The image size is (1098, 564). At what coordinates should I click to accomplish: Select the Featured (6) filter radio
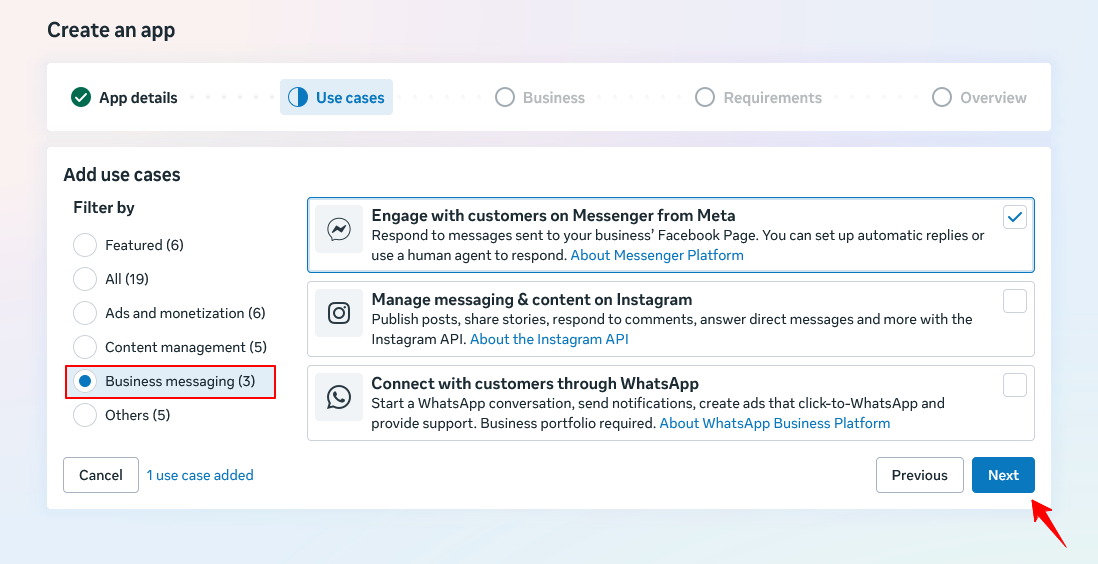click(x=85, y=245)
